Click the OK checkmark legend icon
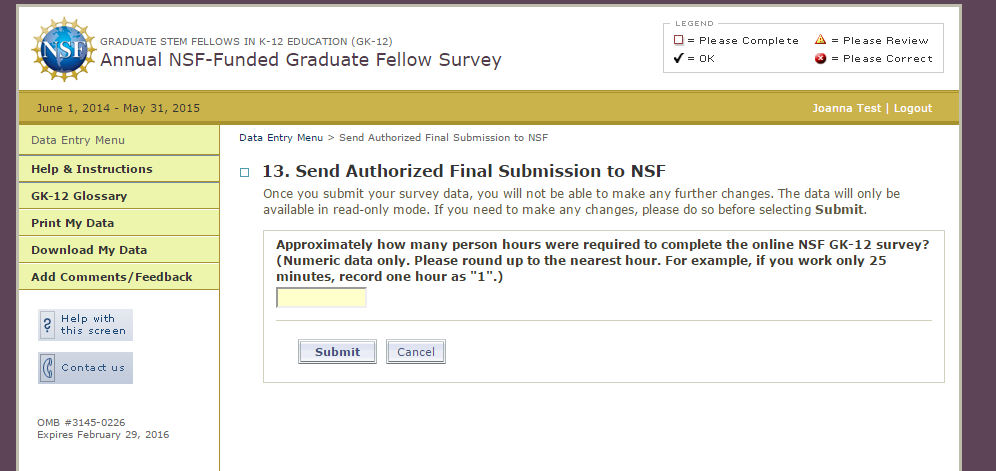 (x=678, y=59)
